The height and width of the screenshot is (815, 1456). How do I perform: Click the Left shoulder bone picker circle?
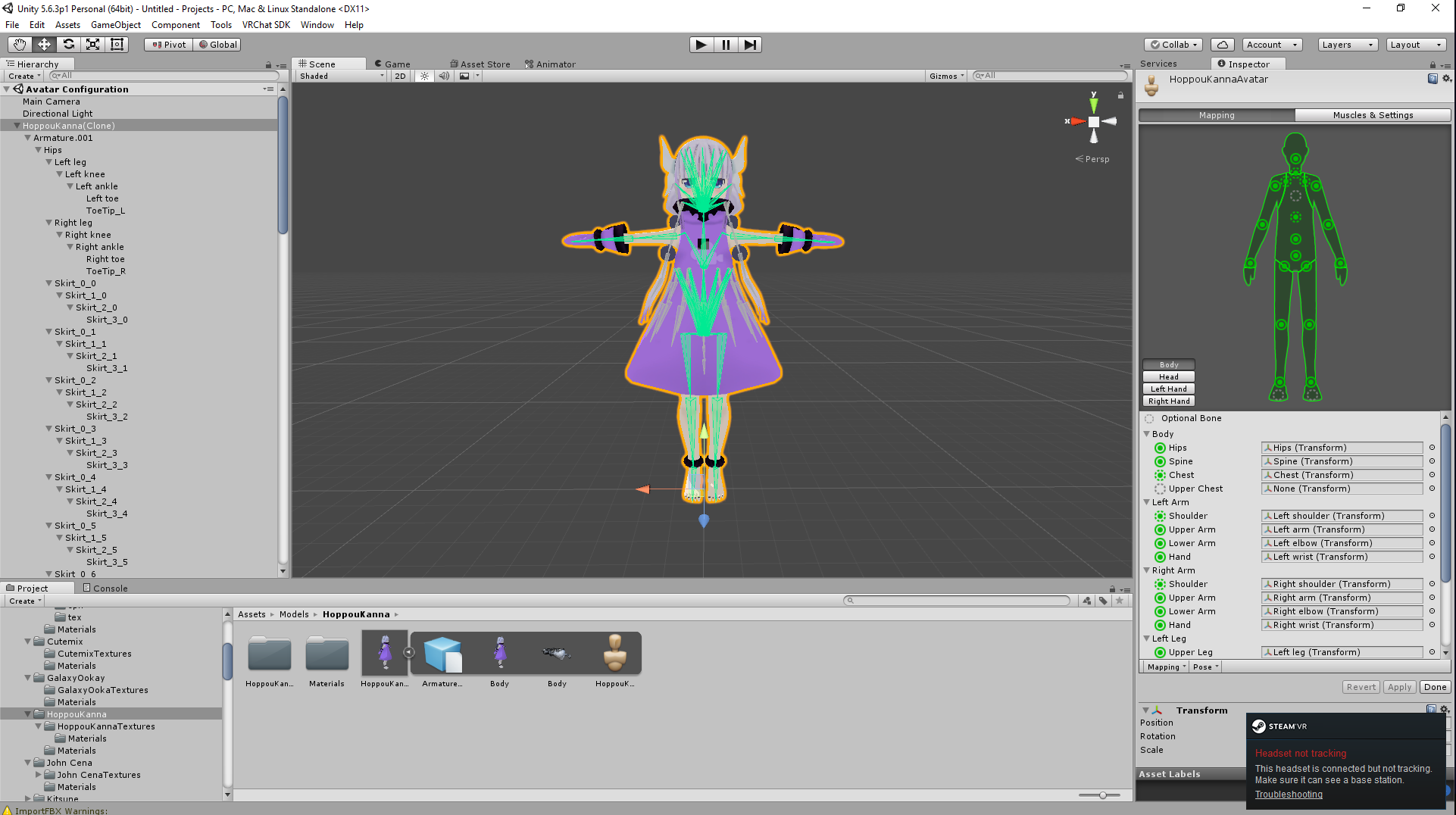tap(1432, 516)
